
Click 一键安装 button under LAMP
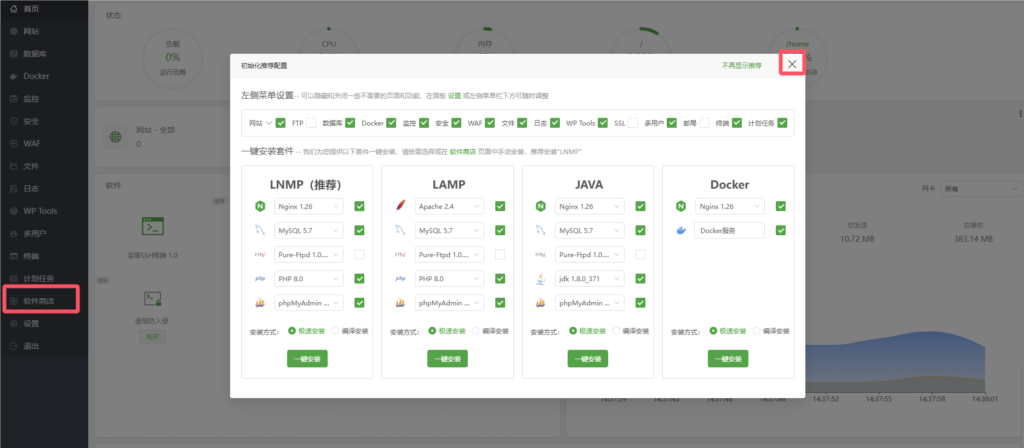click(447, 359)
